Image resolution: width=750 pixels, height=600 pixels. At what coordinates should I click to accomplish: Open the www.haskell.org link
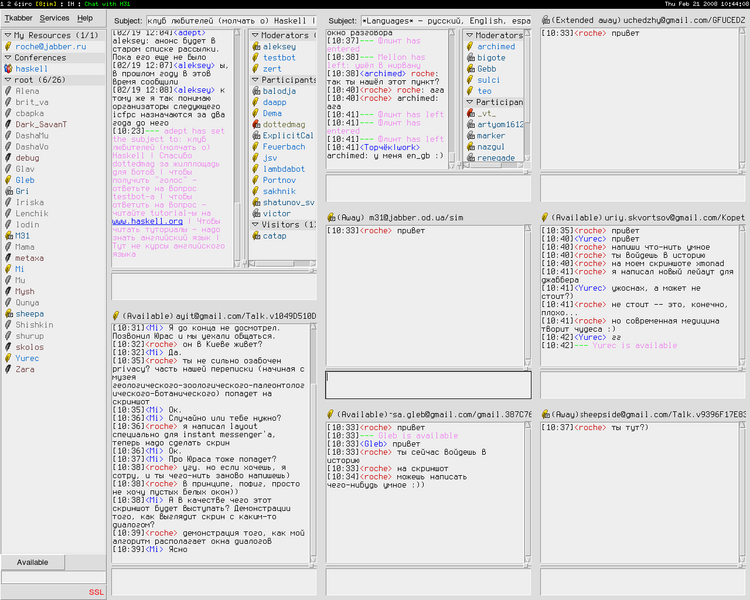(x=147, y=222)
